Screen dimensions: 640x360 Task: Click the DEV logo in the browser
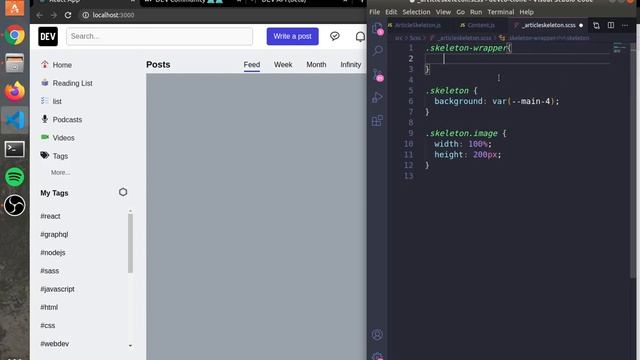[x=48, y=36]
